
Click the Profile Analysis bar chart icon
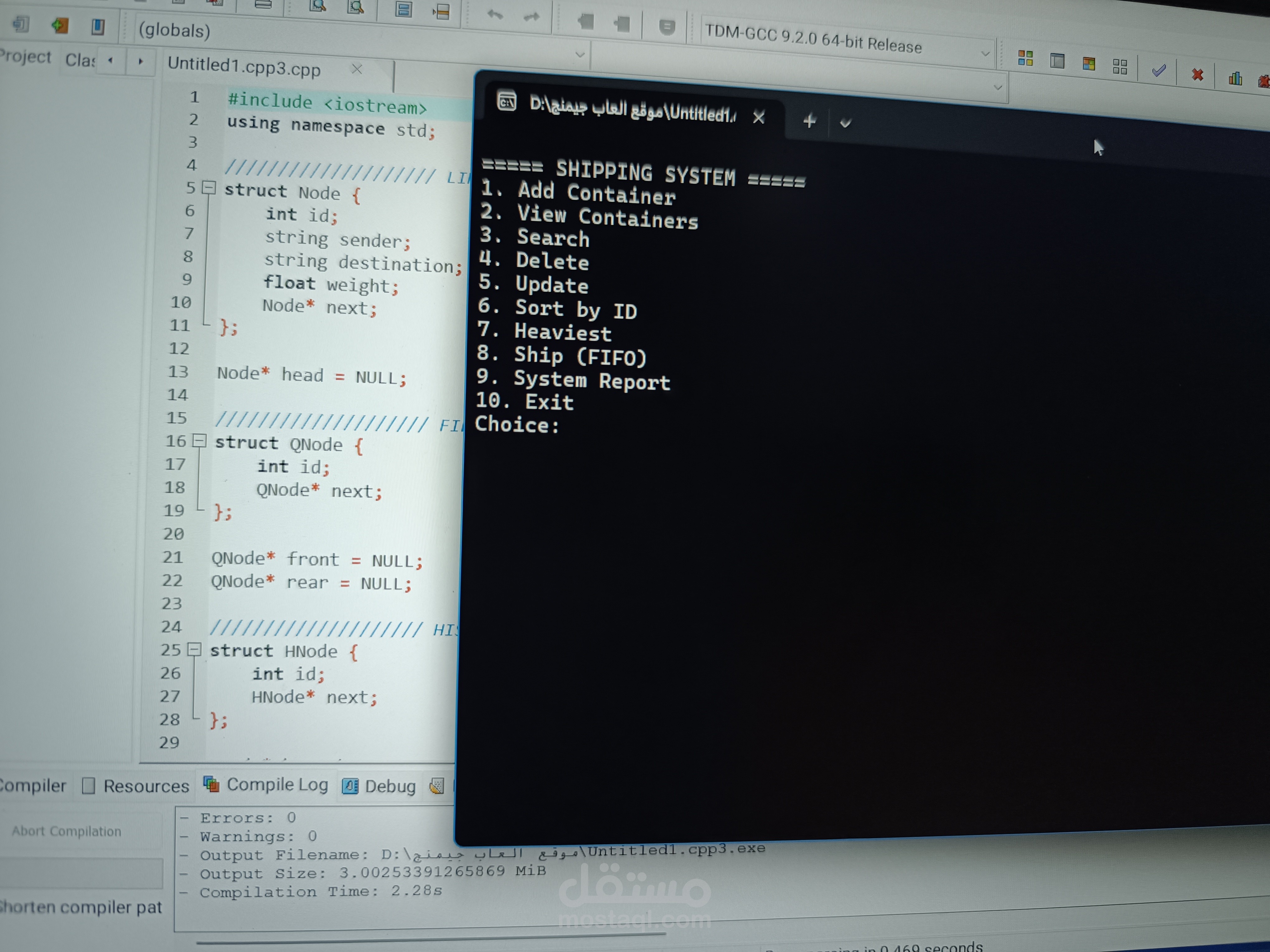pyautogui.click(x=1235, y=79)
